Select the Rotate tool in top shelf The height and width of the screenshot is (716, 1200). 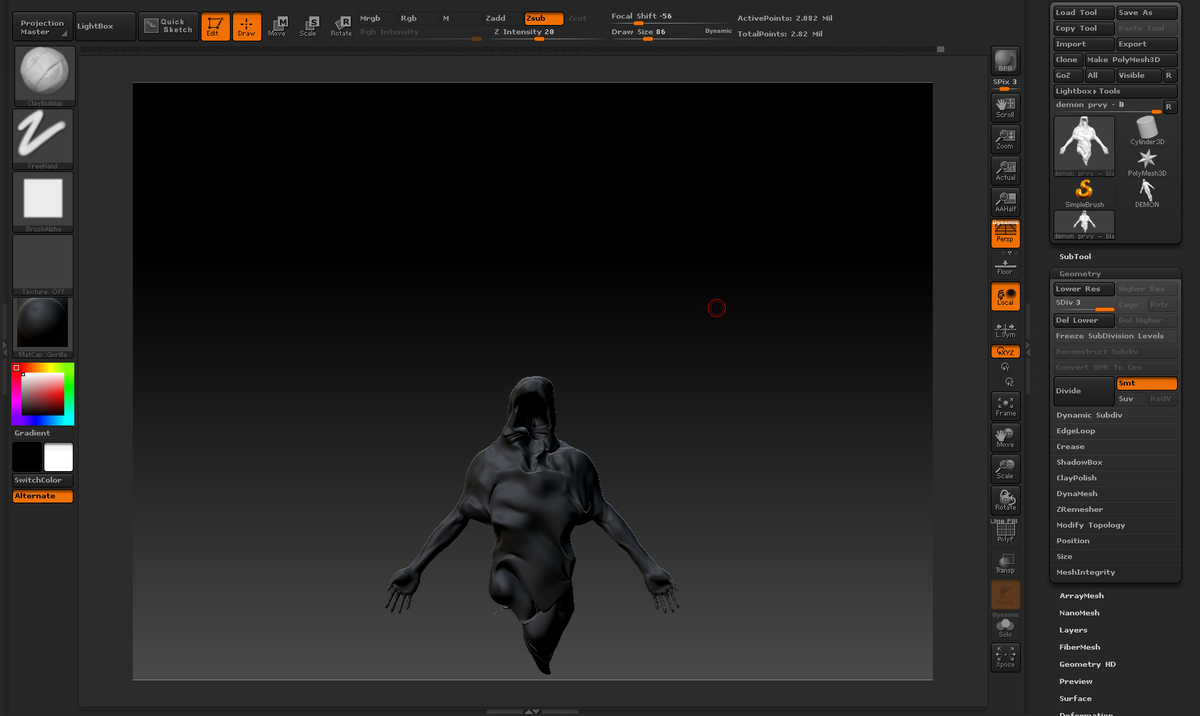(x=341, y=26)
